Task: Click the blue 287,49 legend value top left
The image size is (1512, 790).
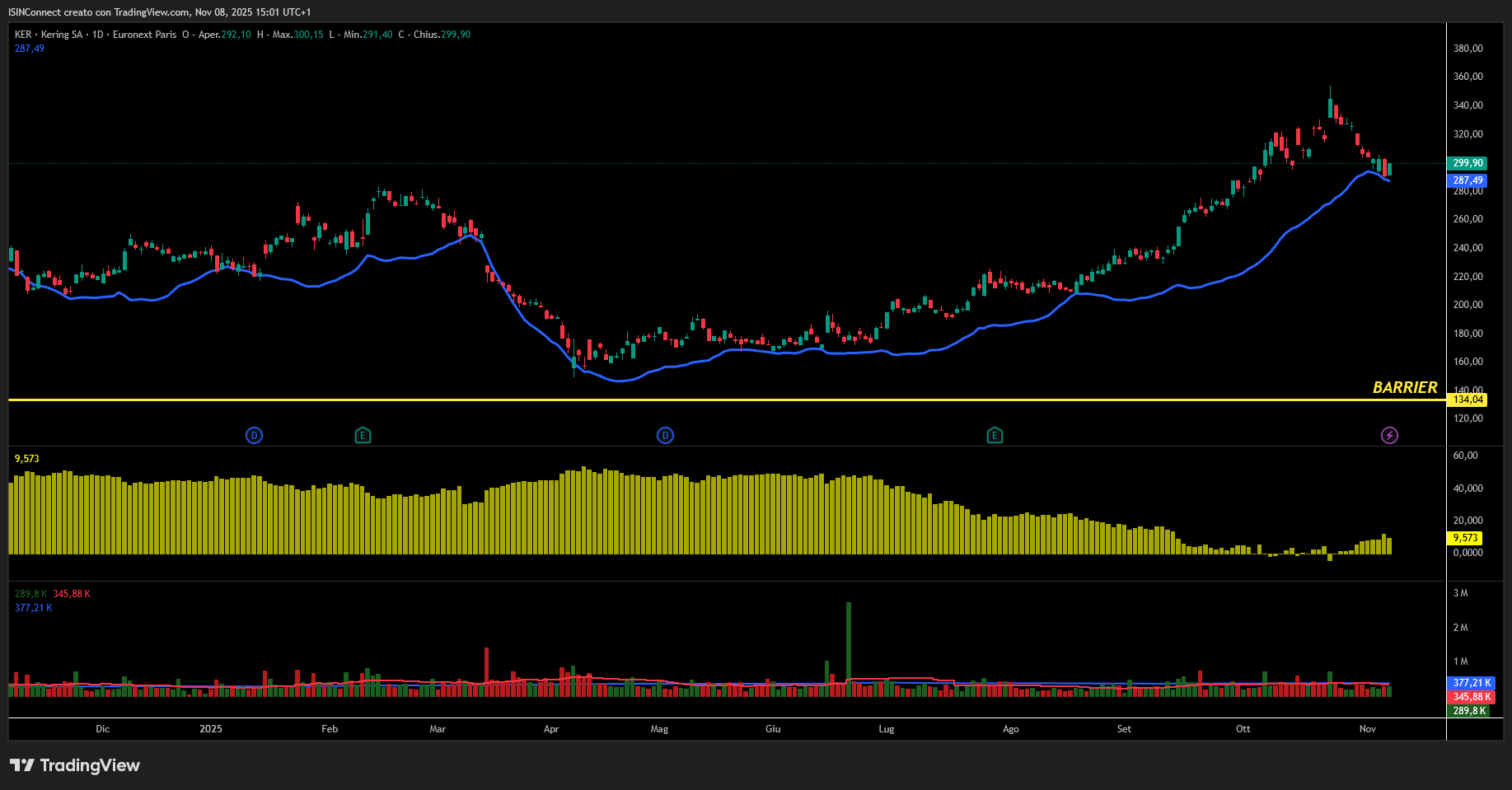Action: 30,49
